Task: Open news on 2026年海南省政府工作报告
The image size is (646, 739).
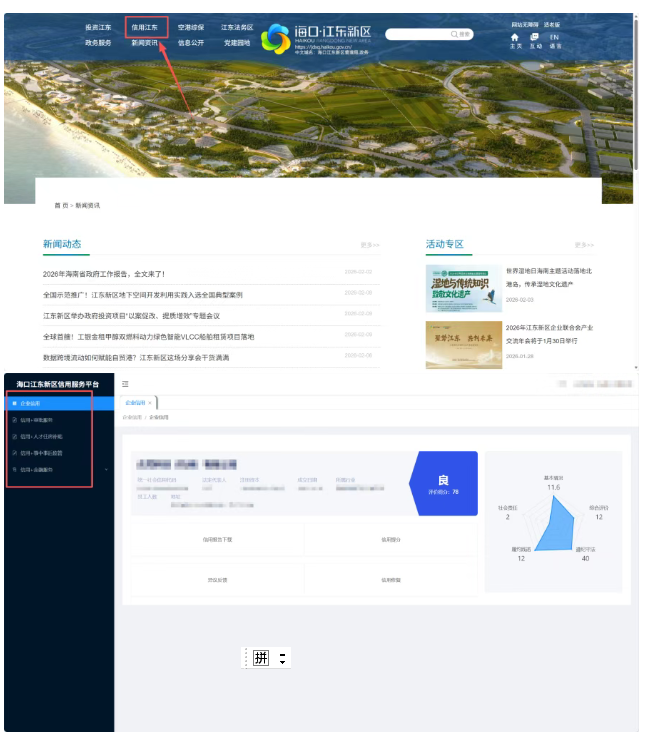Action: [104, 273]
